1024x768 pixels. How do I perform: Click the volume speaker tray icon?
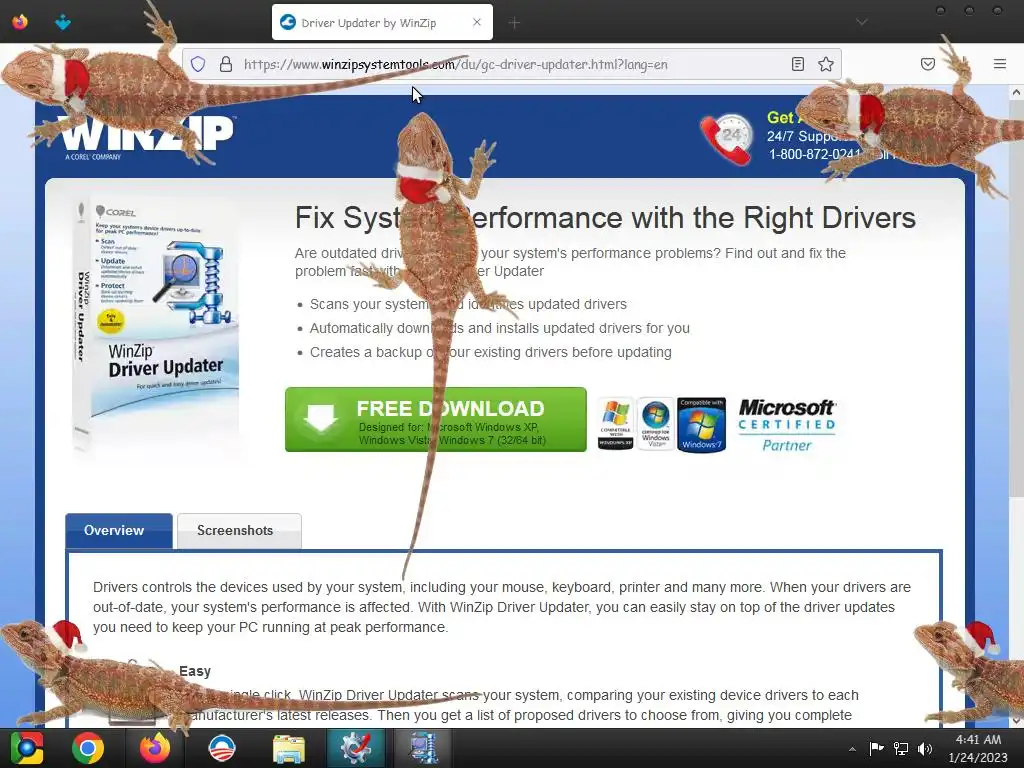925,748
